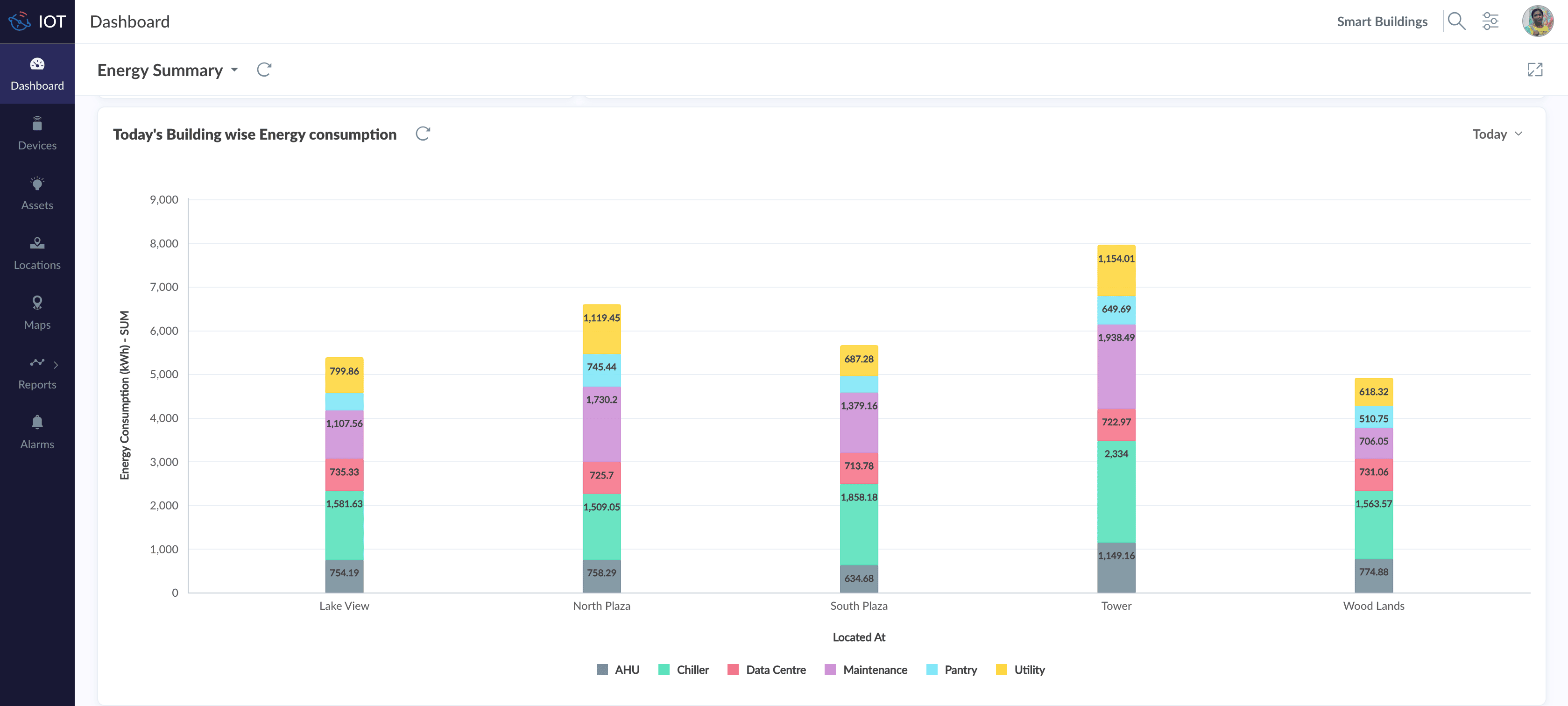Select Dashboard in the sidebar
Viewport: 1568px width, 706px height.
pyautogui.click(x=37, y=74)
